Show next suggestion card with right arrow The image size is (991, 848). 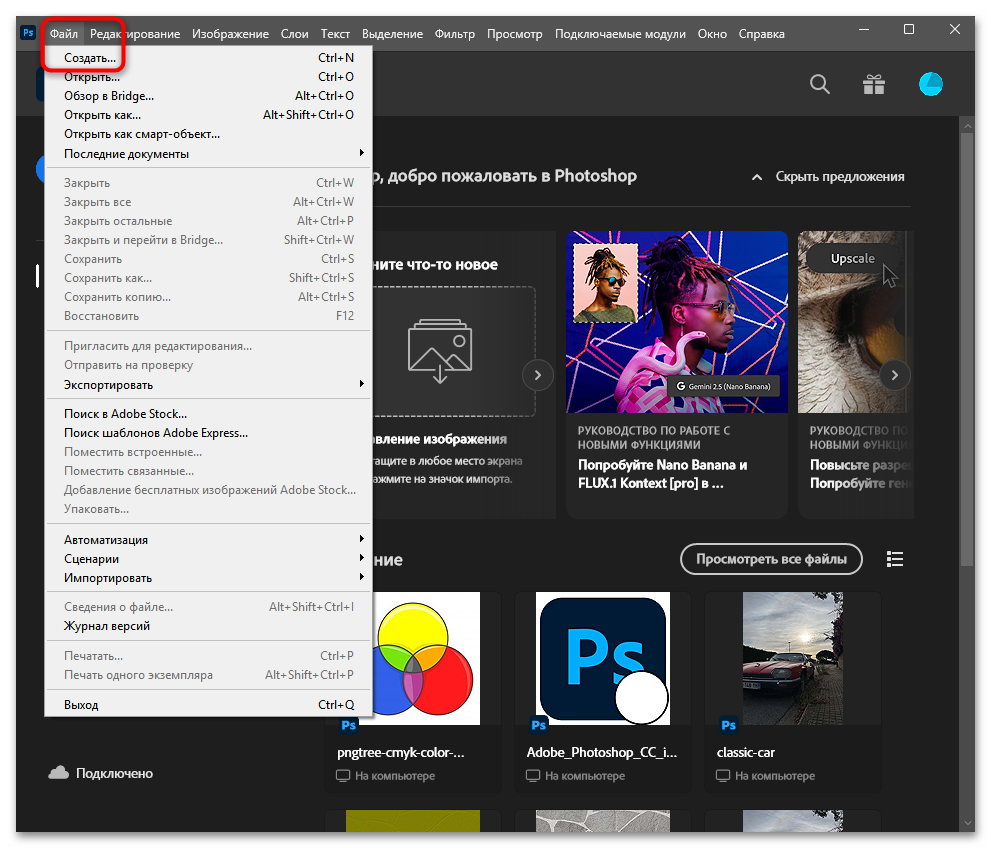tap(894, 375)
